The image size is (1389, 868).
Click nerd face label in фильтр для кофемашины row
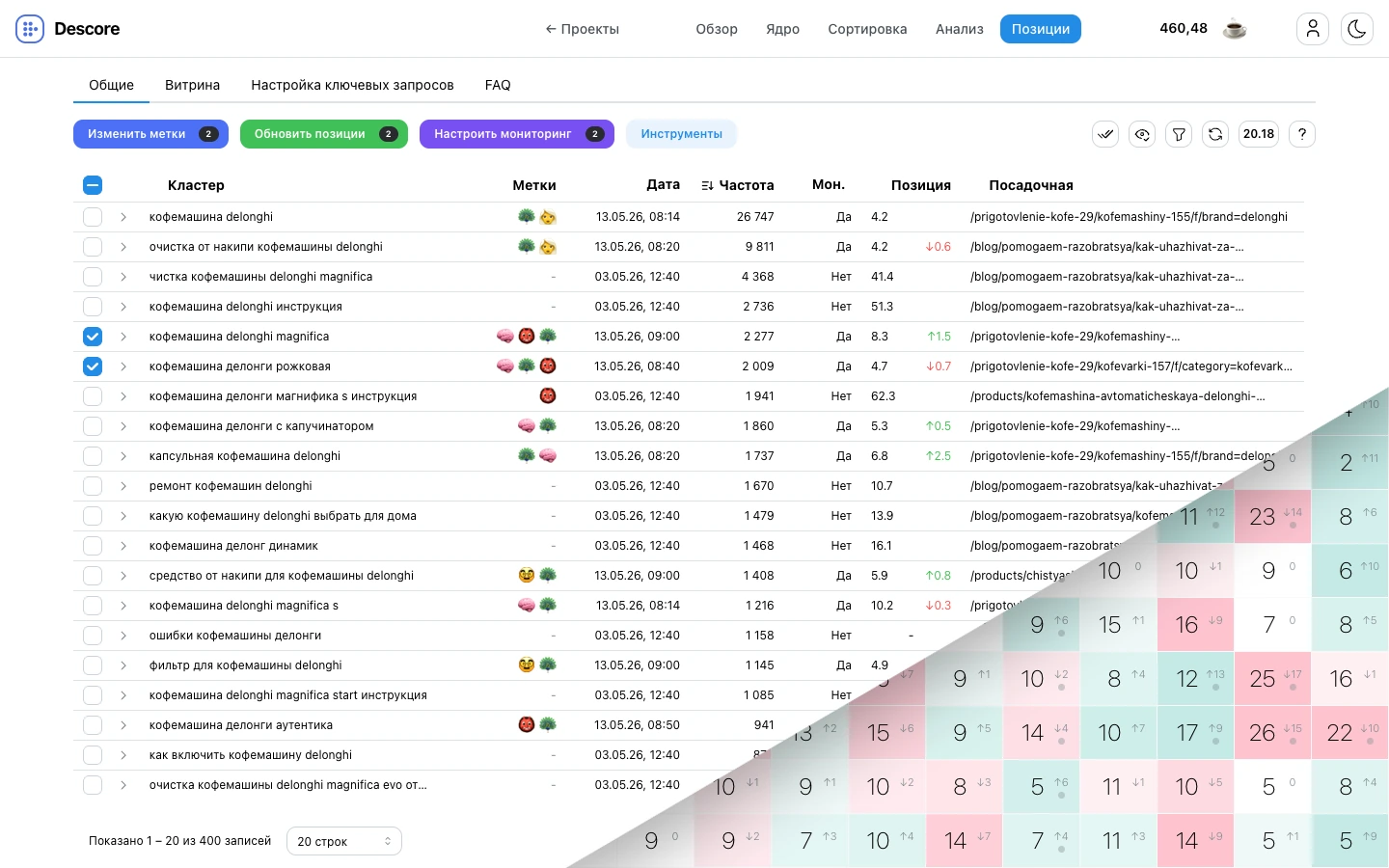click(x=527, y=665)
